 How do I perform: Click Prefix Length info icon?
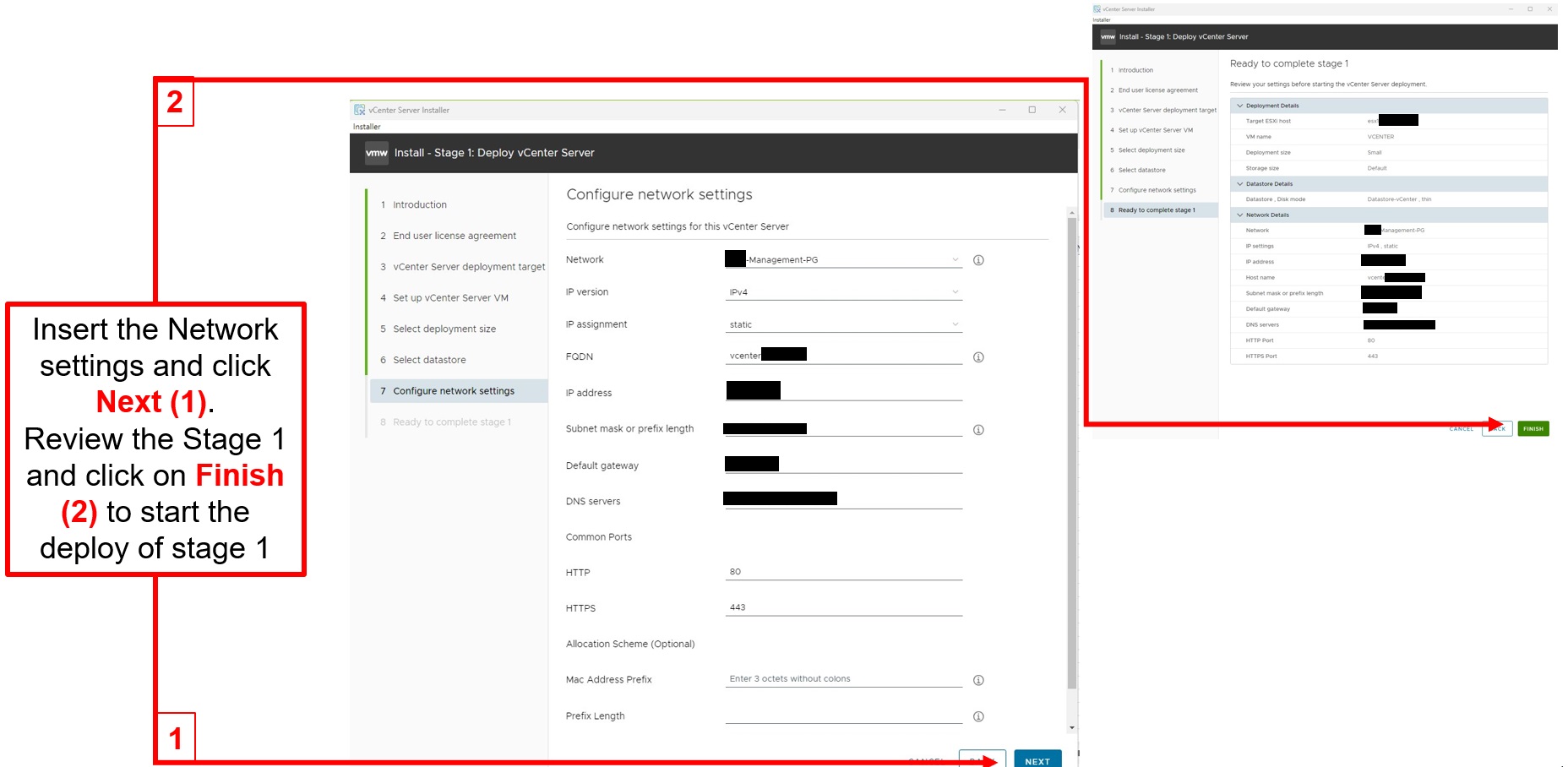[978, 716]
